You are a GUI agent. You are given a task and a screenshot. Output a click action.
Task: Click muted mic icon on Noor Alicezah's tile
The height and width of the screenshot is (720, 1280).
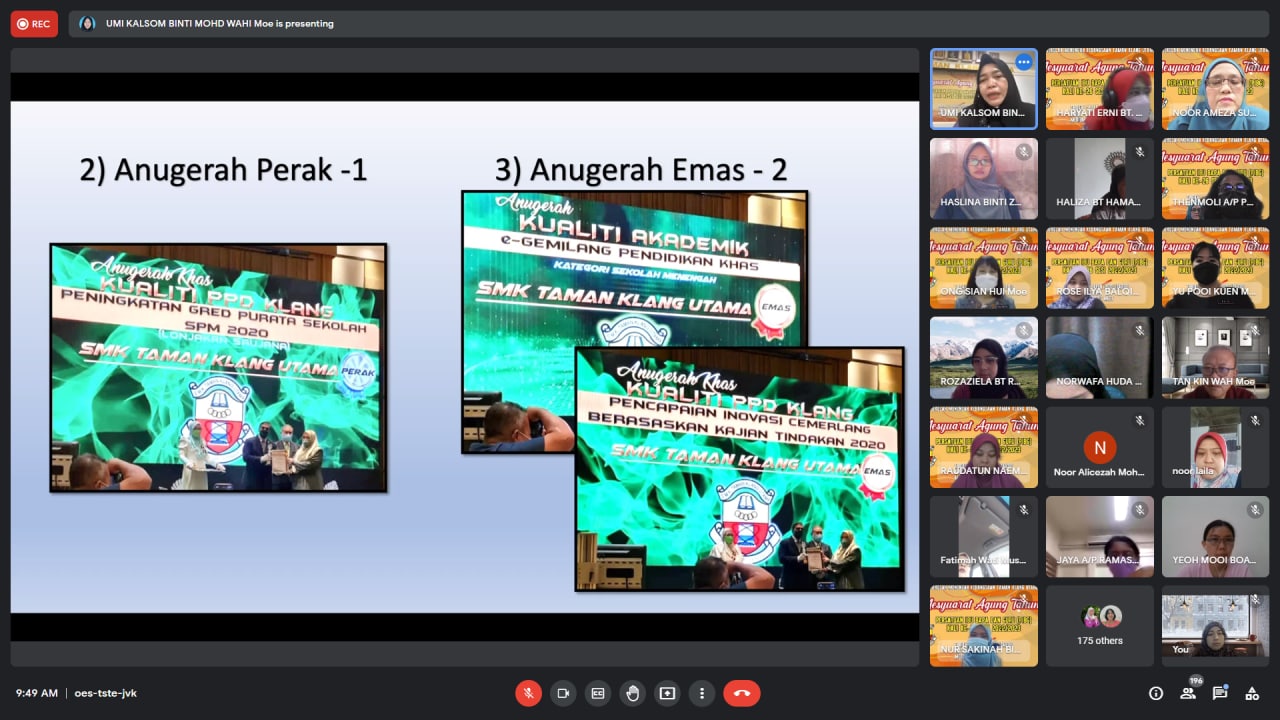[x=1139, y=421]
